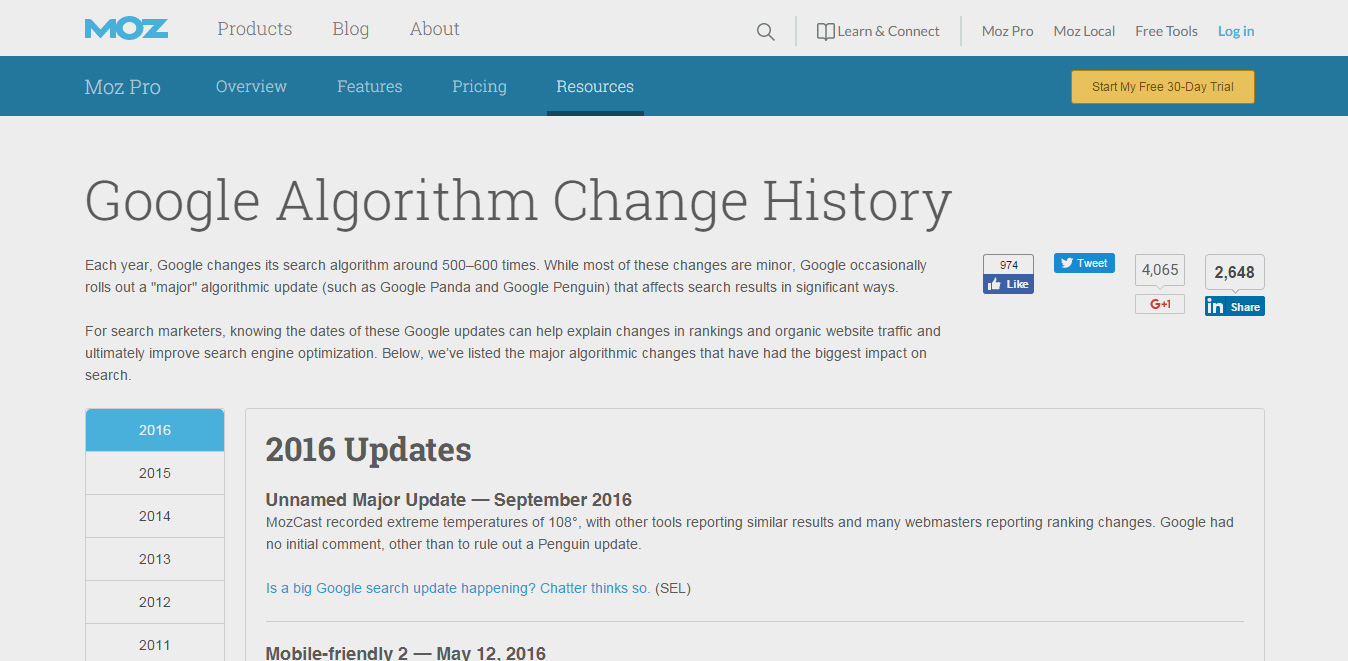Click the "2016 Updates" heading
Screen dimensions: 1348x661
pos(368,449)
